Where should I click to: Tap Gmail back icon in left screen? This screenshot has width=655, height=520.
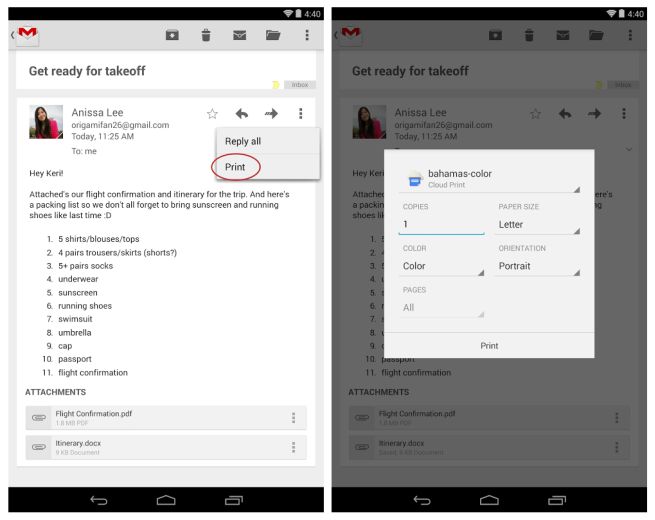[x=25, y=36]
